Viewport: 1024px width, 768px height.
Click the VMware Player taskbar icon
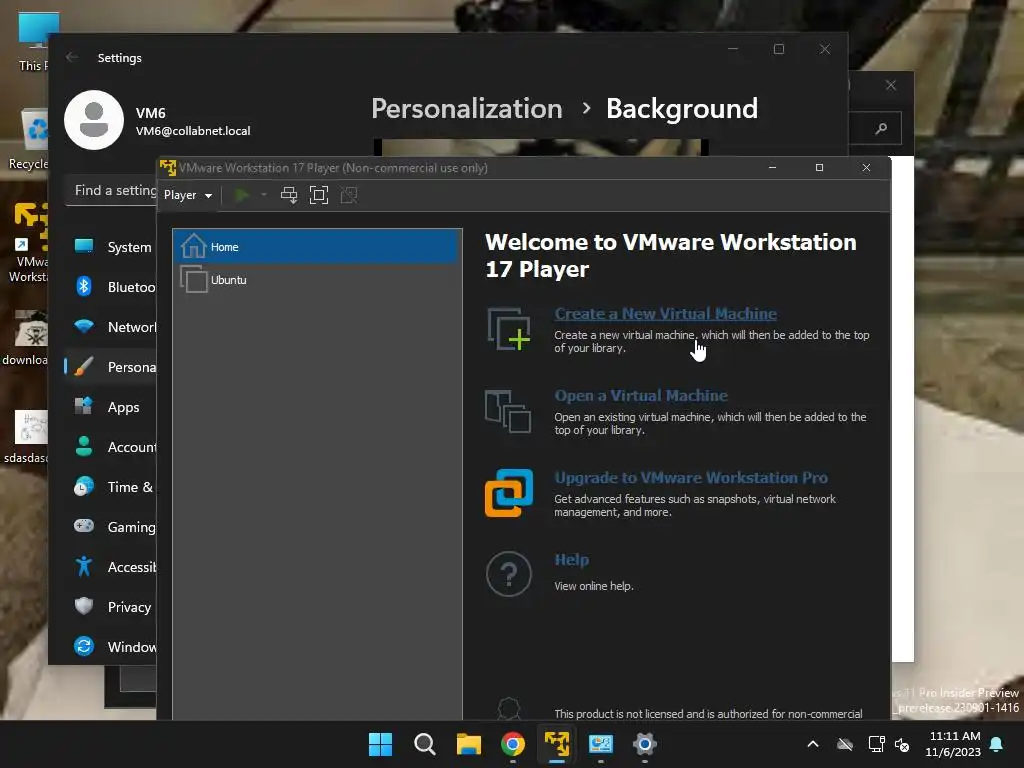point(557,744)
